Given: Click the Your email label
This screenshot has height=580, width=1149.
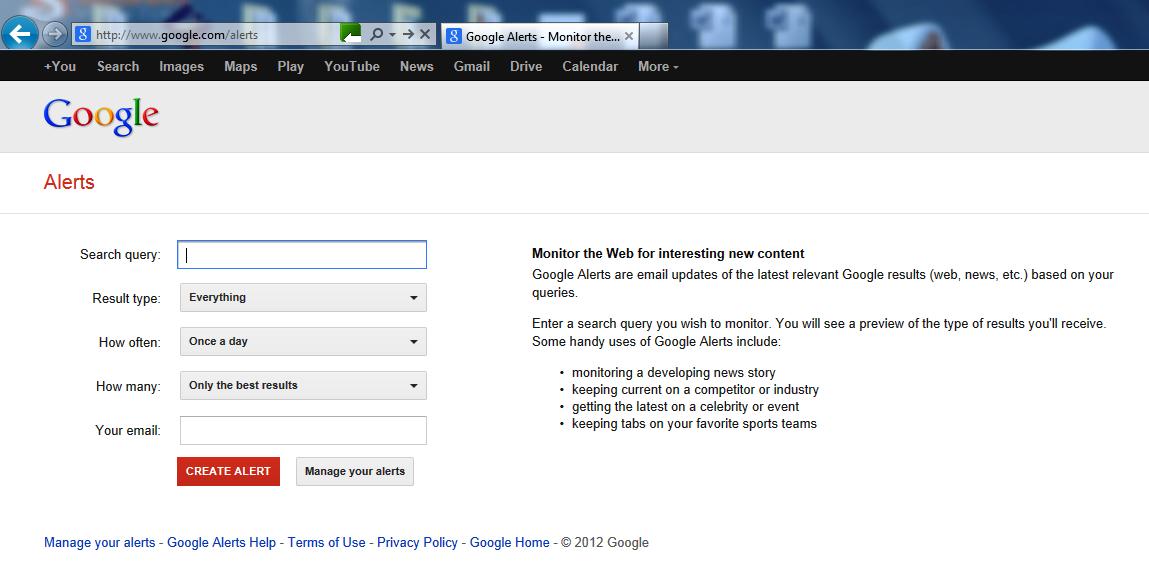Looking at the screenshot, I should pyautogui.click(x=128, y=431).
